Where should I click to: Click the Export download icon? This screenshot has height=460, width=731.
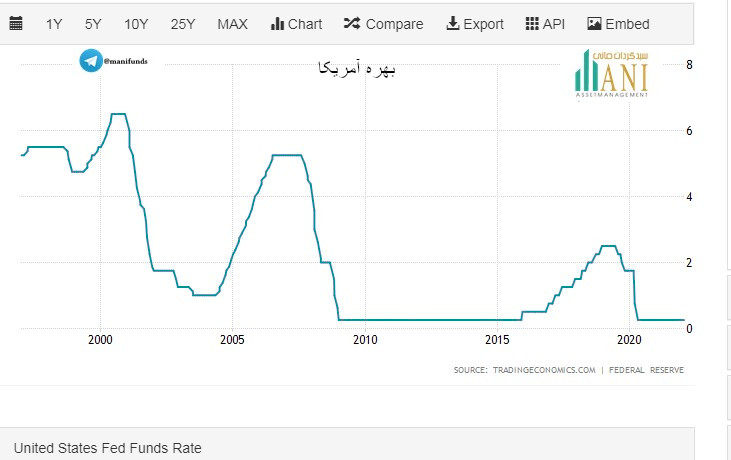pyautogui.click(x=452, y=24)
